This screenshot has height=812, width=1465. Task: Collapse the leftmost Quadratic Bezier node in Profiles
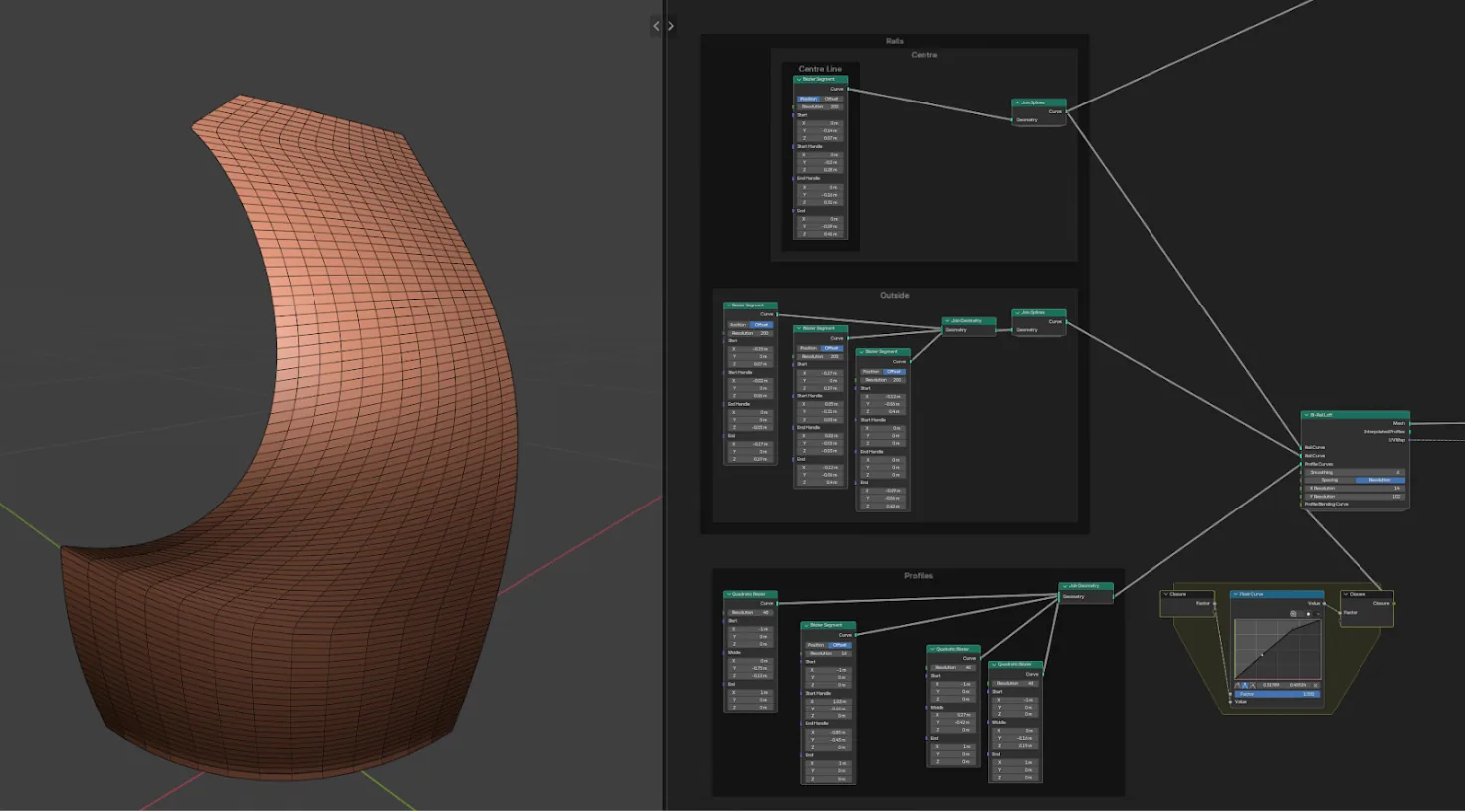[729, 594]
